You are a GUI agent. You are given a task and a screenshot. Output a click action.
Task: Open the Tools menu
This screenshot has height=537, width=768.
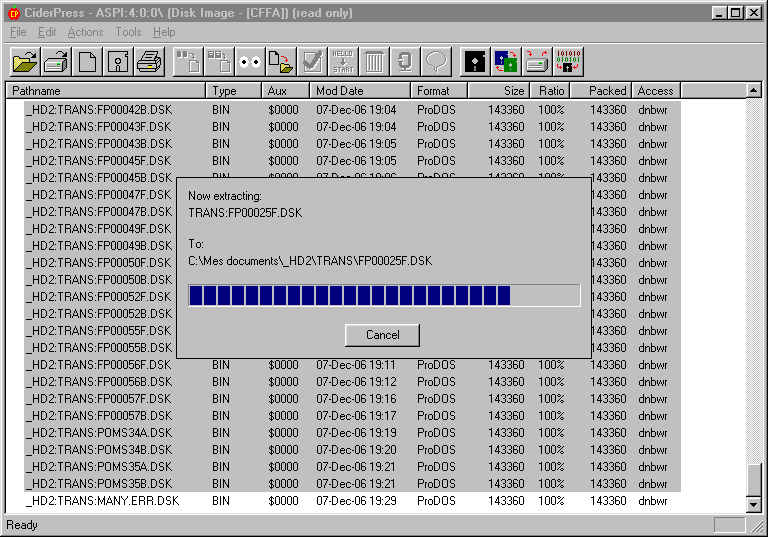128,32
